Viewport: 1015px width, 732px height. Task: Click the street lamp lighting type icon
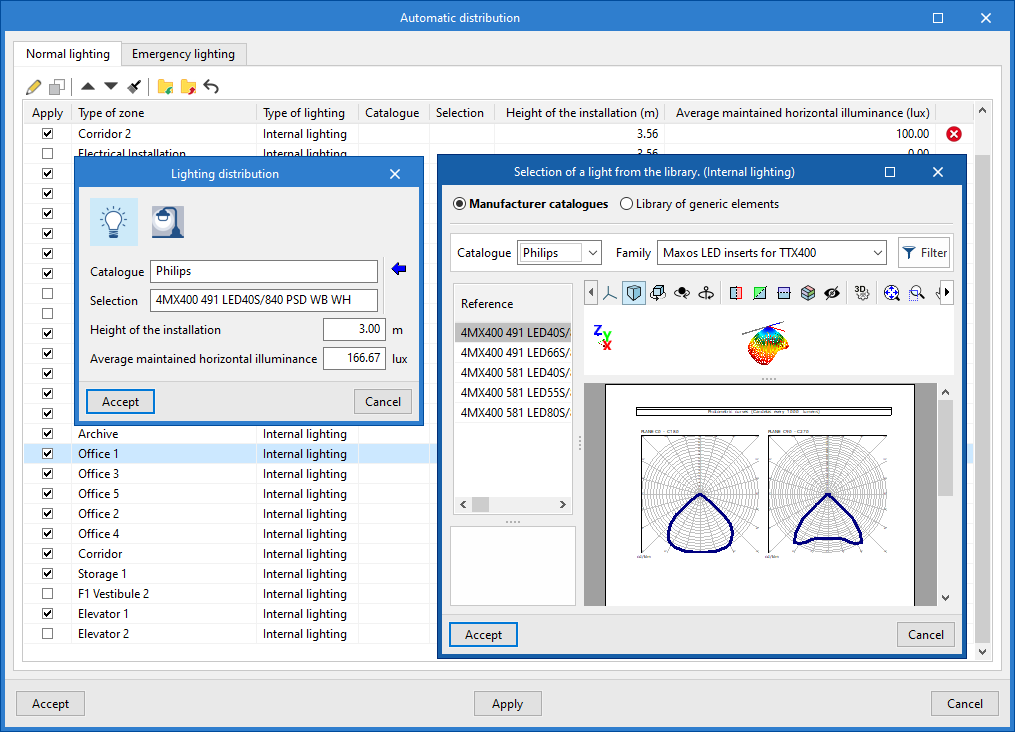167,222
